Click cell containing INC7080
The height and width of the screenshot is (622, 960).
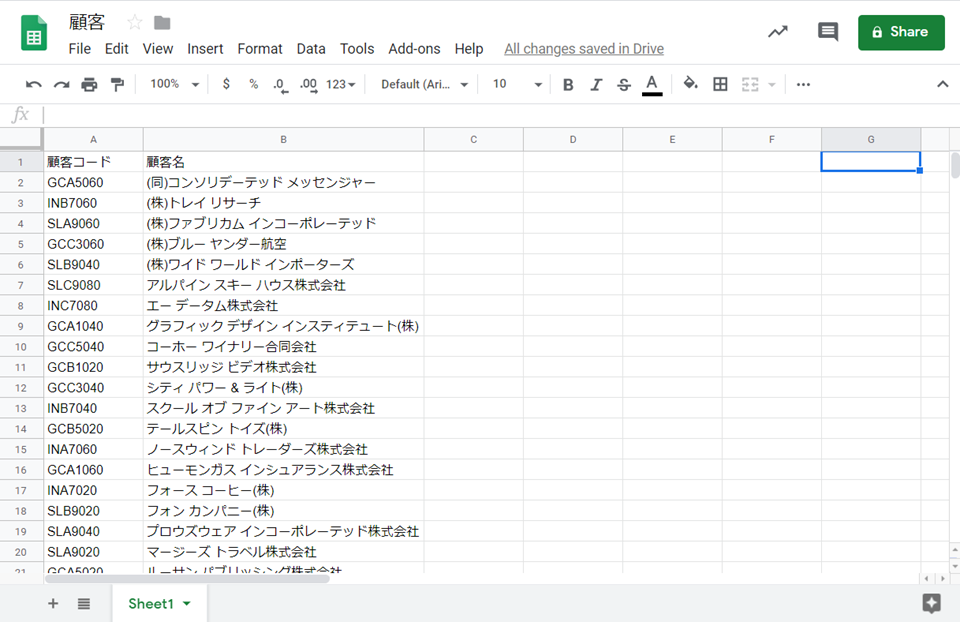coord(93,305)
